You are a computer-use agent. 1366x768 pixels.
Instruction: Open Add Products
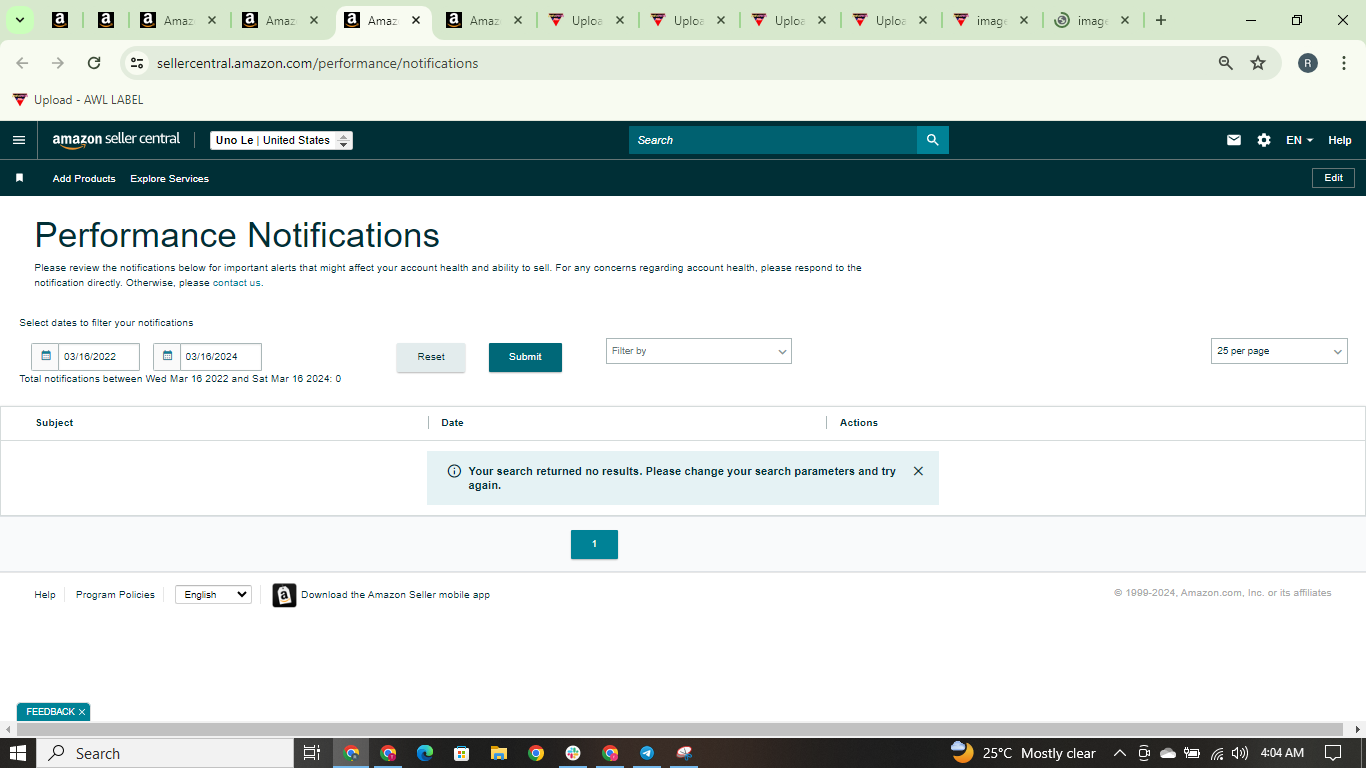[84, 179]
